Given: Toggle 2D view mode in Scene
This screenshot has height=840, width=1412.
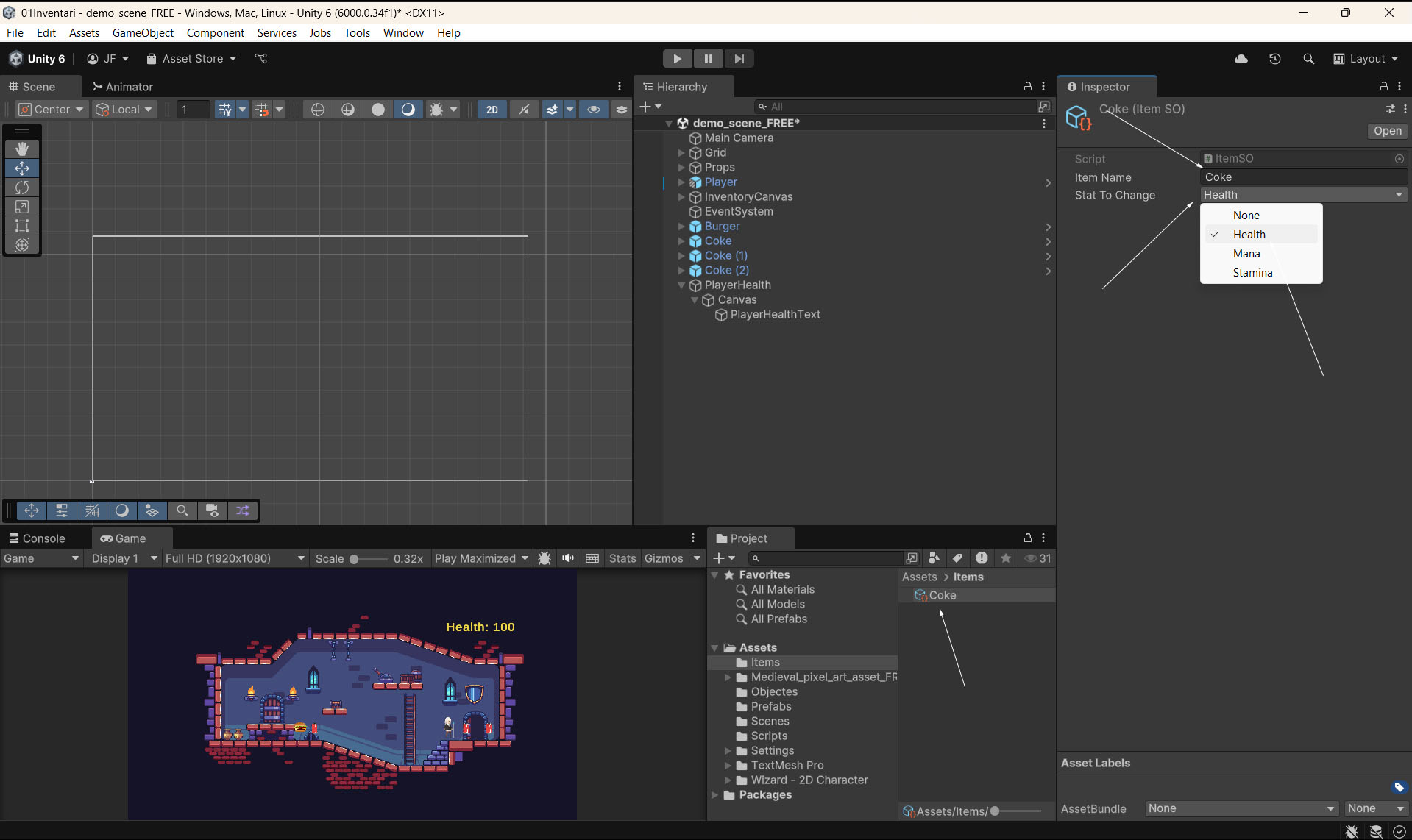Looking at the screenshot, I should click(492, 110).
